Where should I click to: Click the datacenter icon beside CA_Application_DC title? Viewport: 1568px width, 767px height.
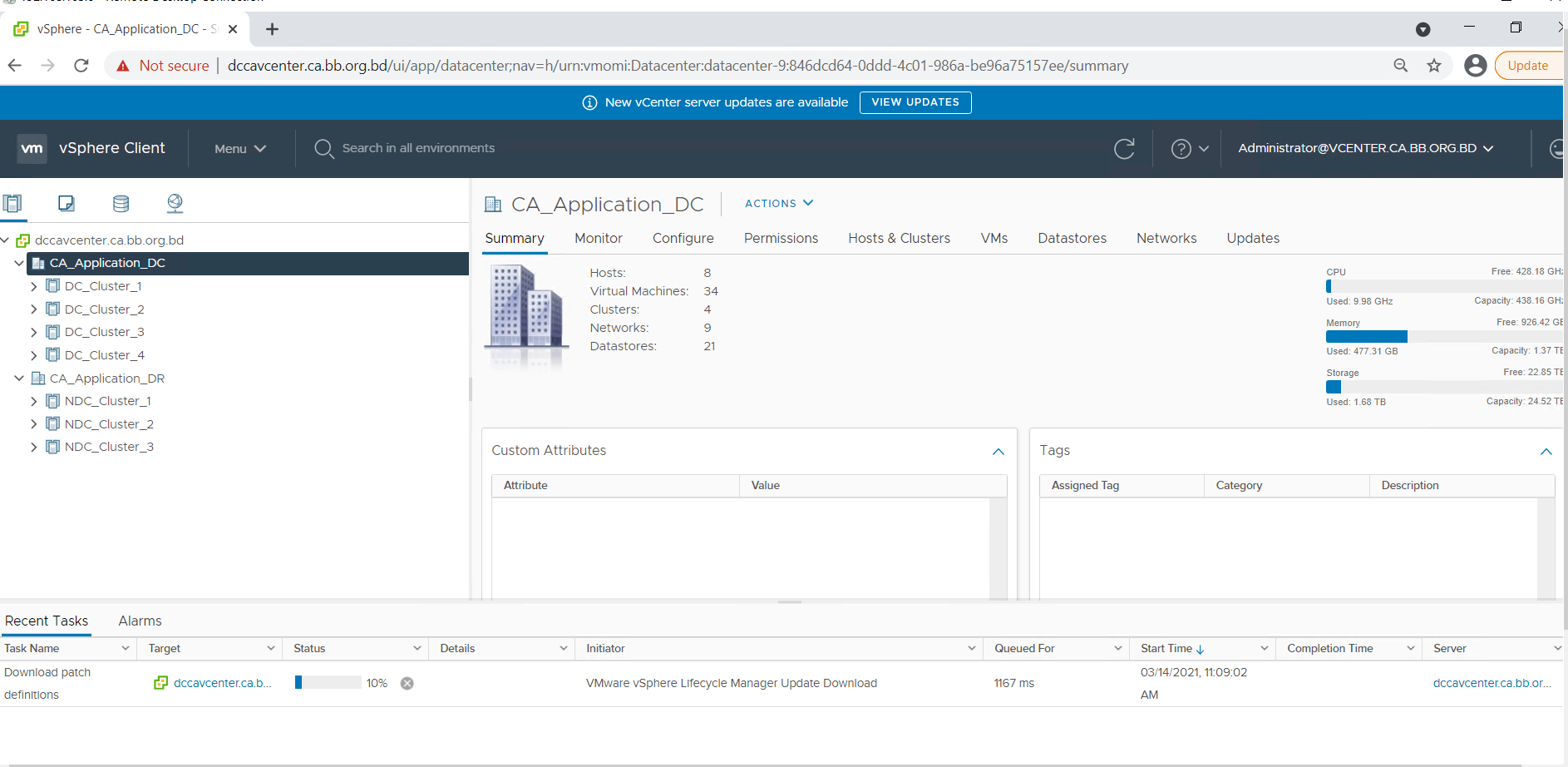pyautogui.click(x=493, y=204)
